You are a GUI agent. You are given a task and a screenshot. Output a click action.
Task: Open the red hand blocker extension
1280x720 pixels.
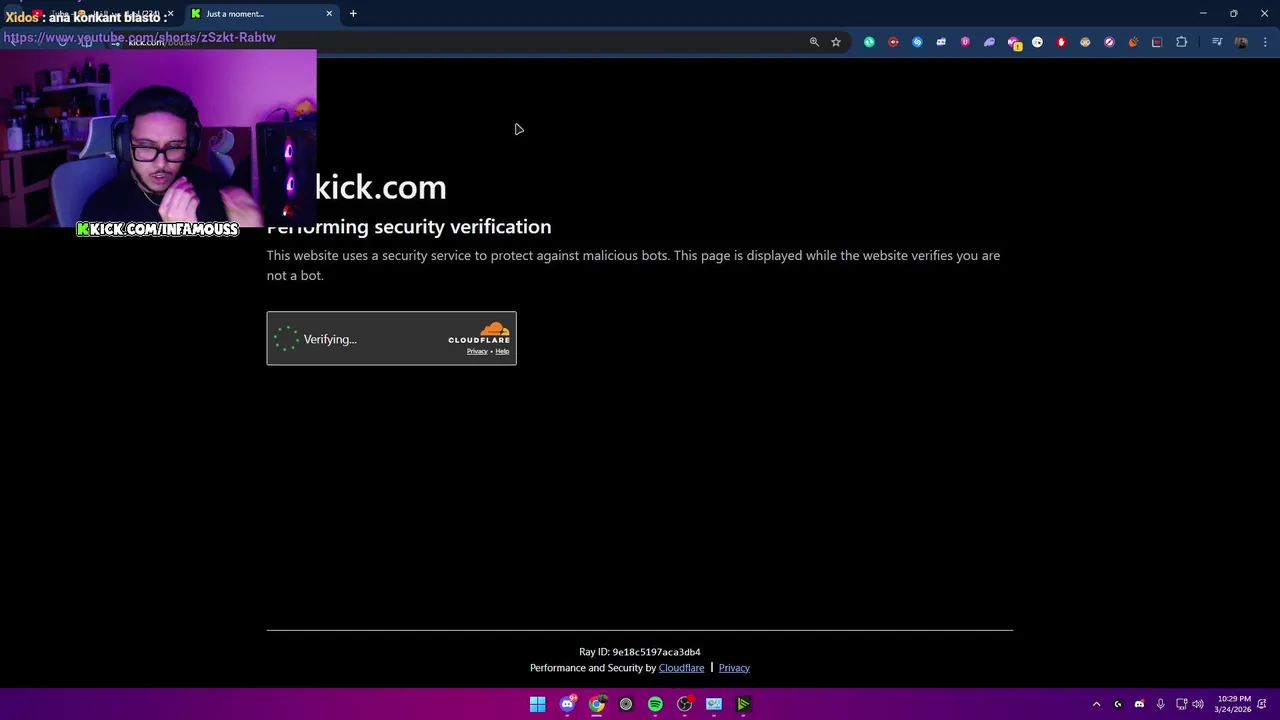tap(1061, 42)
